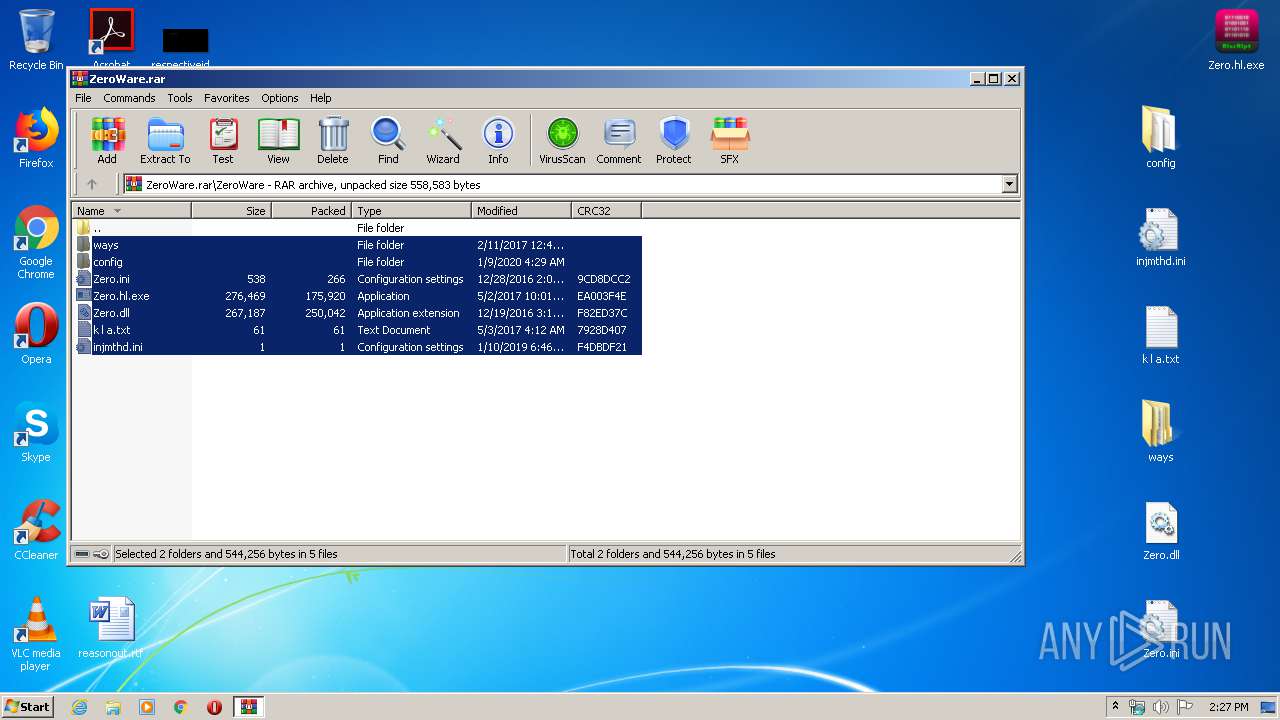
Task: Open reasonout.rtf desktop document
Action: coord(111,628)
